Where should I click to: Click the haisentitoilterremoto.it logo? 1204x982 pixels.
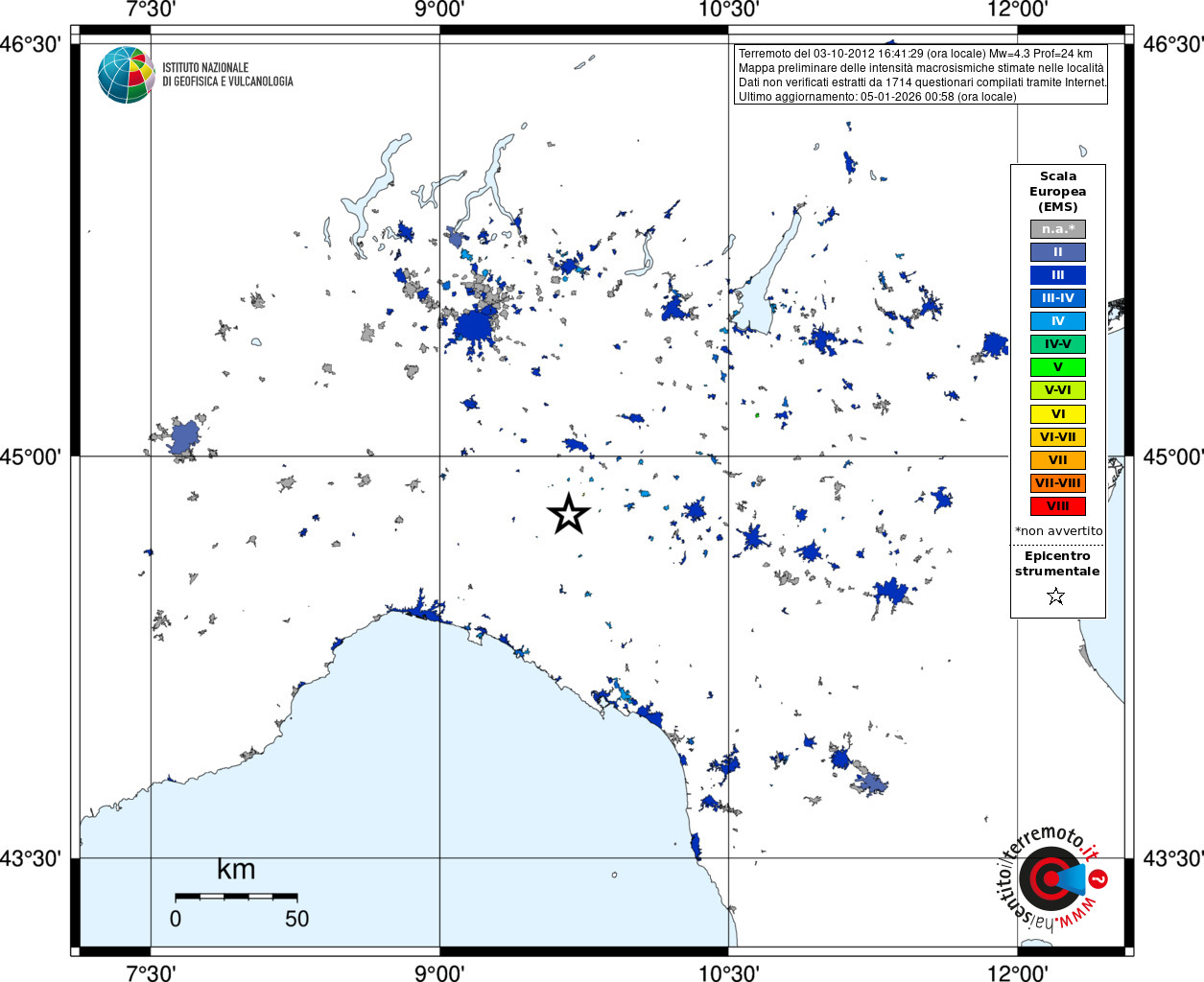pyautogui.click(x=1052, y=877)
